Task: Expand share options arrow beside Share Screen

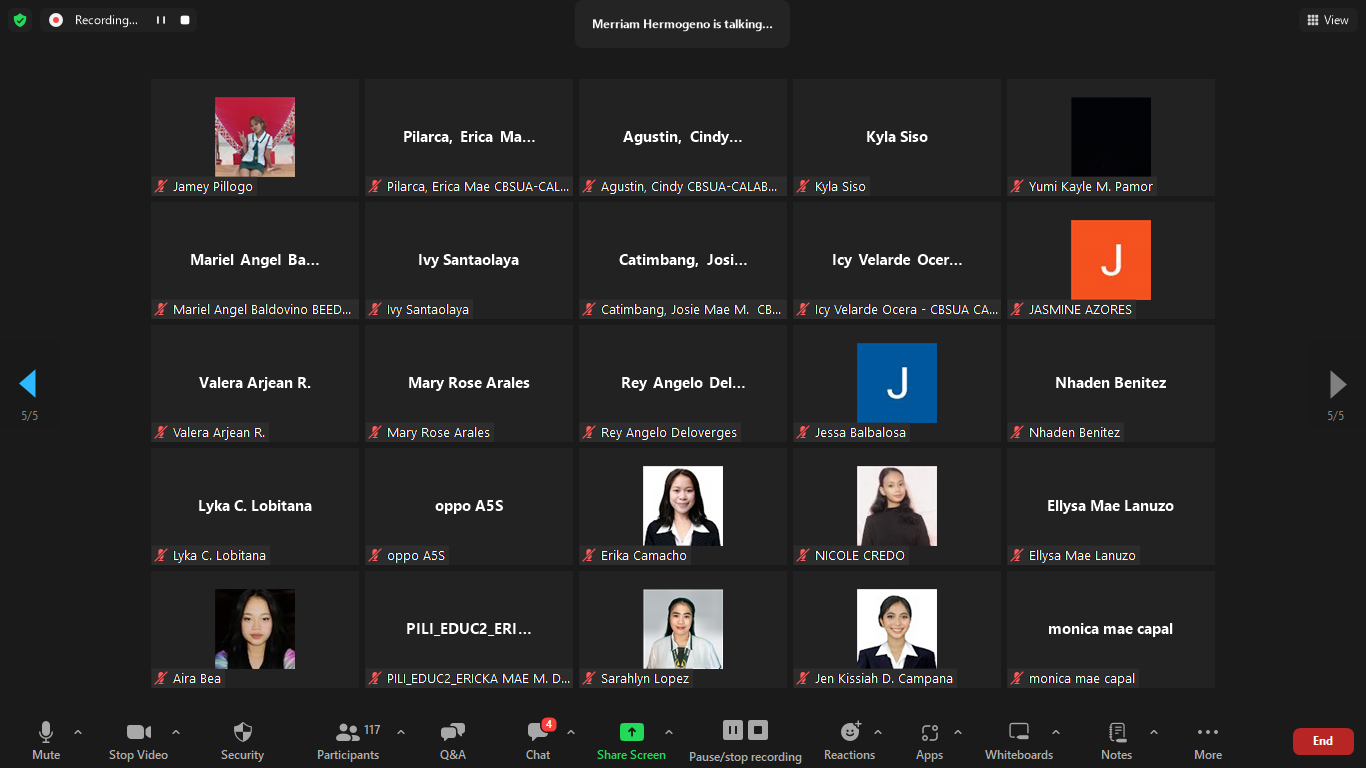Action: [x=669, y=732]
